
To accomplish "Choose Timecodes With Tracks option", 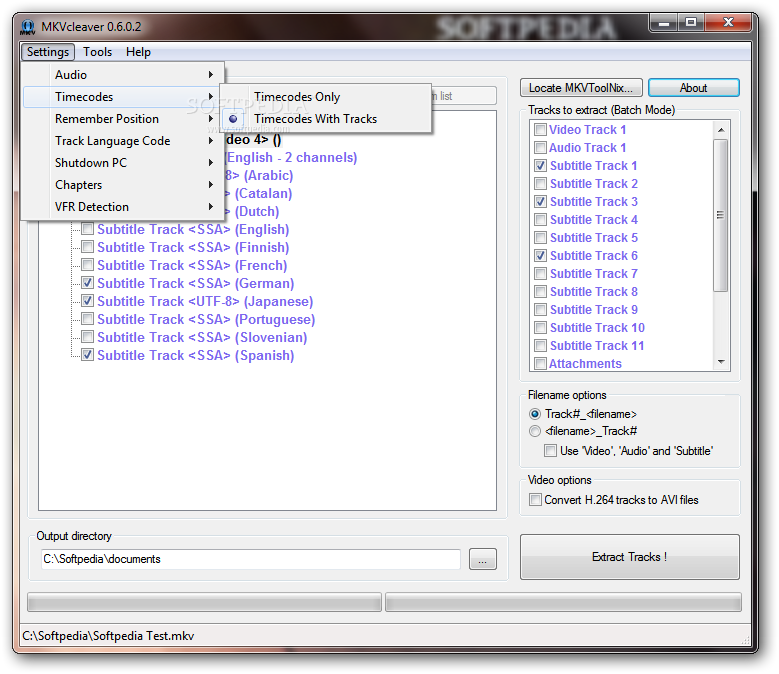I will coord(326,119).
